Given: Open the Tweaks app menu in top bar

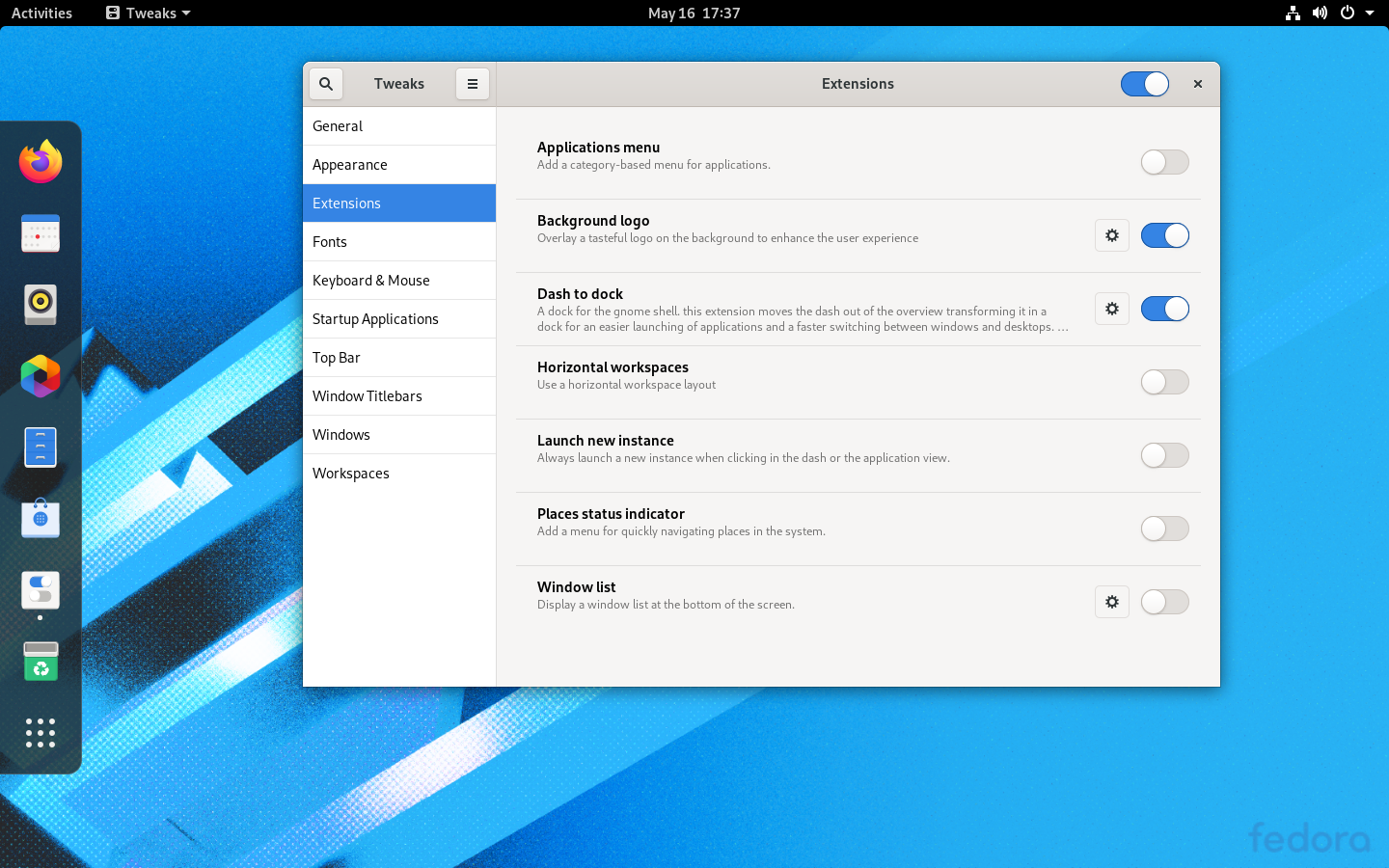Looking at the screenshot, I should pos(149,14).
